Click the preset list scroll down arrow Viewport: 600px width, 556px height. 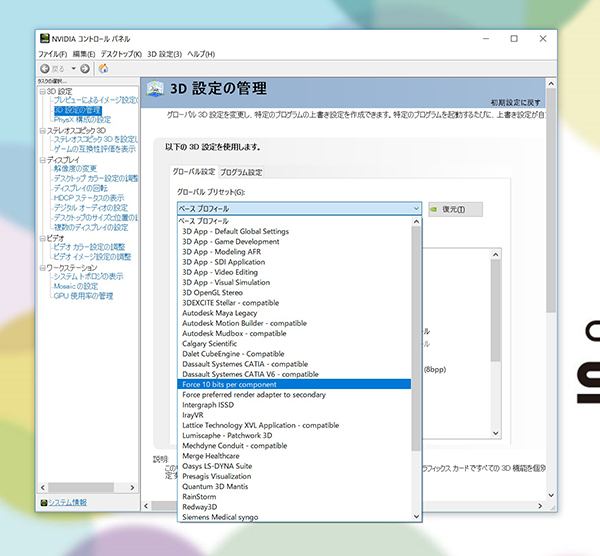[x=416, y=517]
